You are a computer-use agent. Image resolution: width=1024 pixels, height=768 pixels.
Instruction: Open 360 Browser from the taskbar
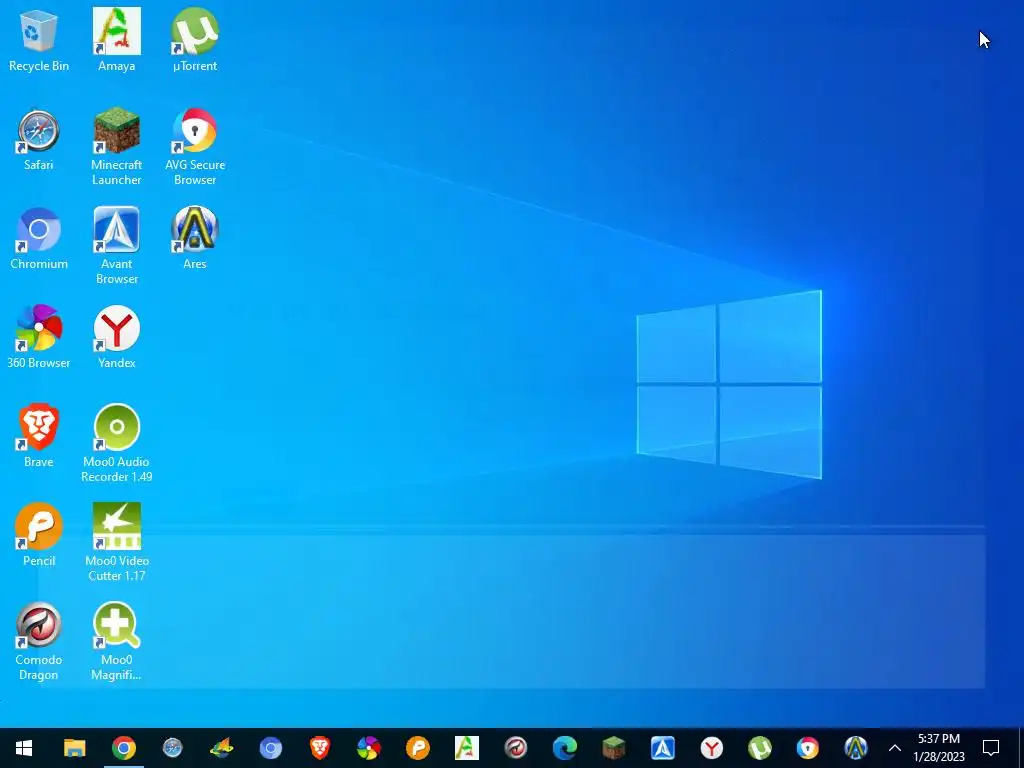(368, 748)
